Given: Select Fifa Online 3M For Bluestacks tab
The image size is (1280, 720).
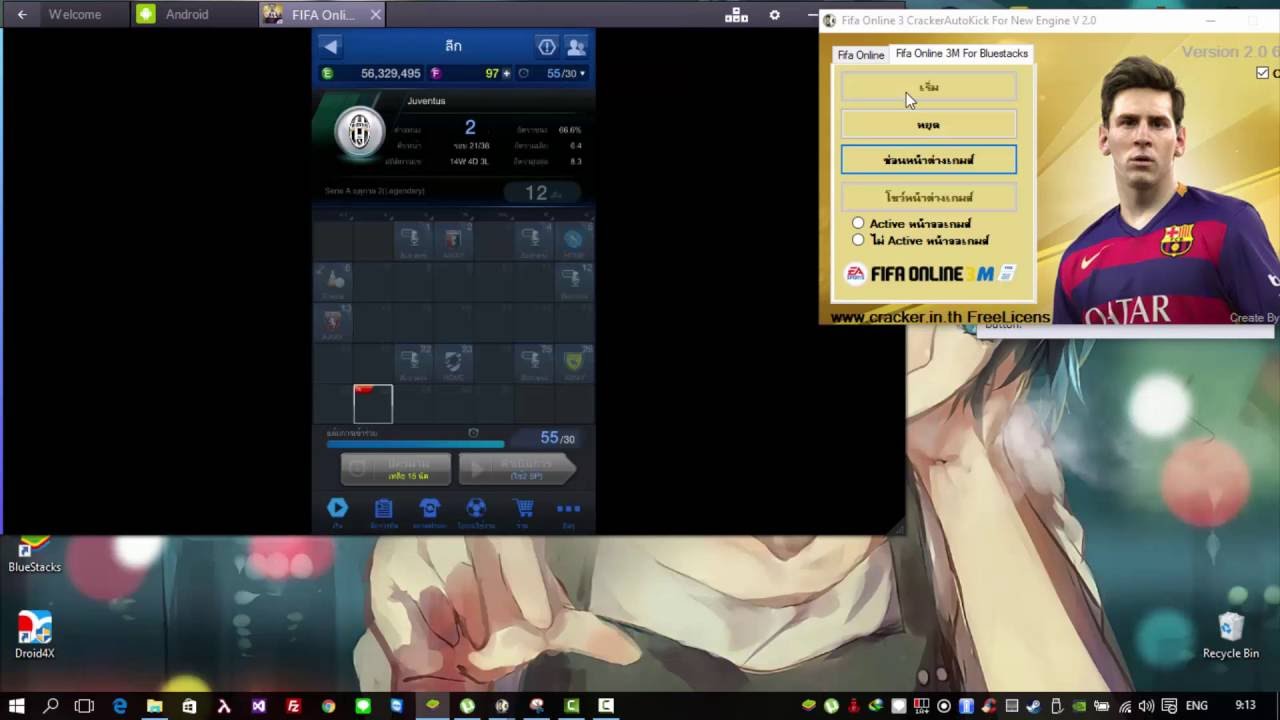Looking at the screenshot, I should pos(962,53).
